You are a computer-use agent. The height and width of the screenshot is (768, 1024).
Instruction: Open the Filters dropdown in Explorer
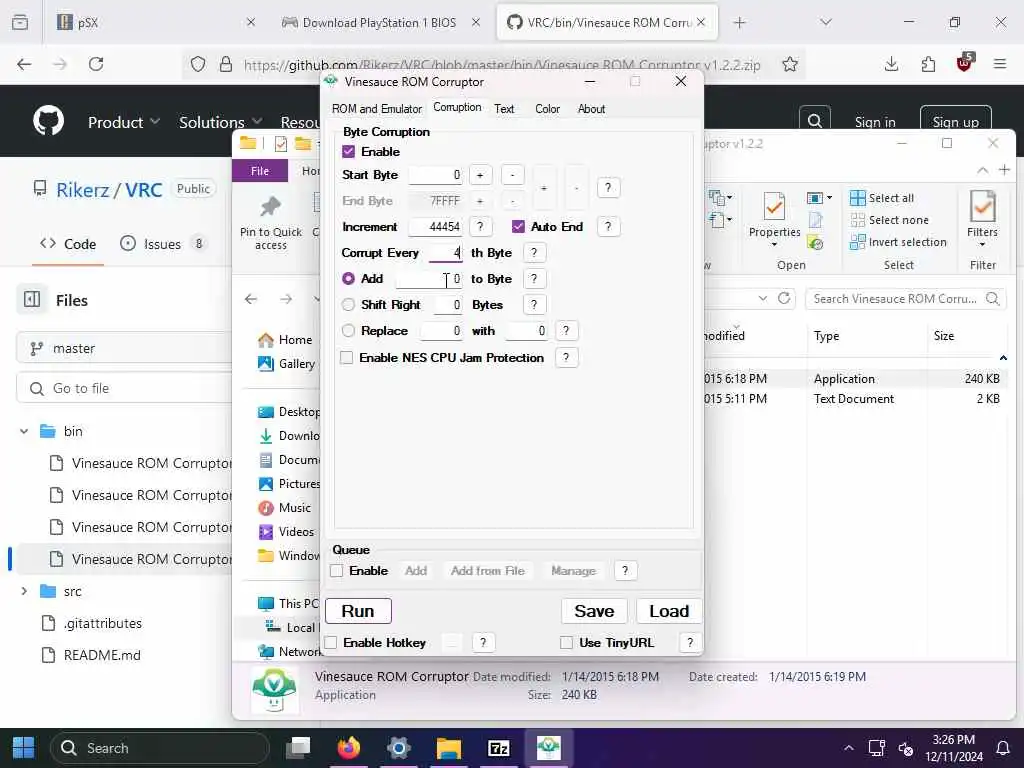click(982, 220)
